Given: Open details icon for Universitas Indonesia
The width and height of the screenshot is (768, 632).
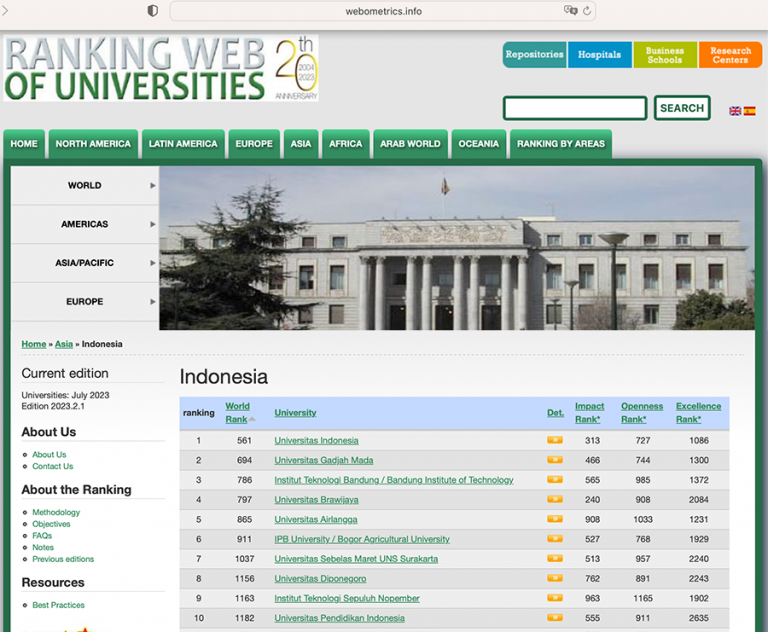Looking at the screenshot, I should click(554, 440).
